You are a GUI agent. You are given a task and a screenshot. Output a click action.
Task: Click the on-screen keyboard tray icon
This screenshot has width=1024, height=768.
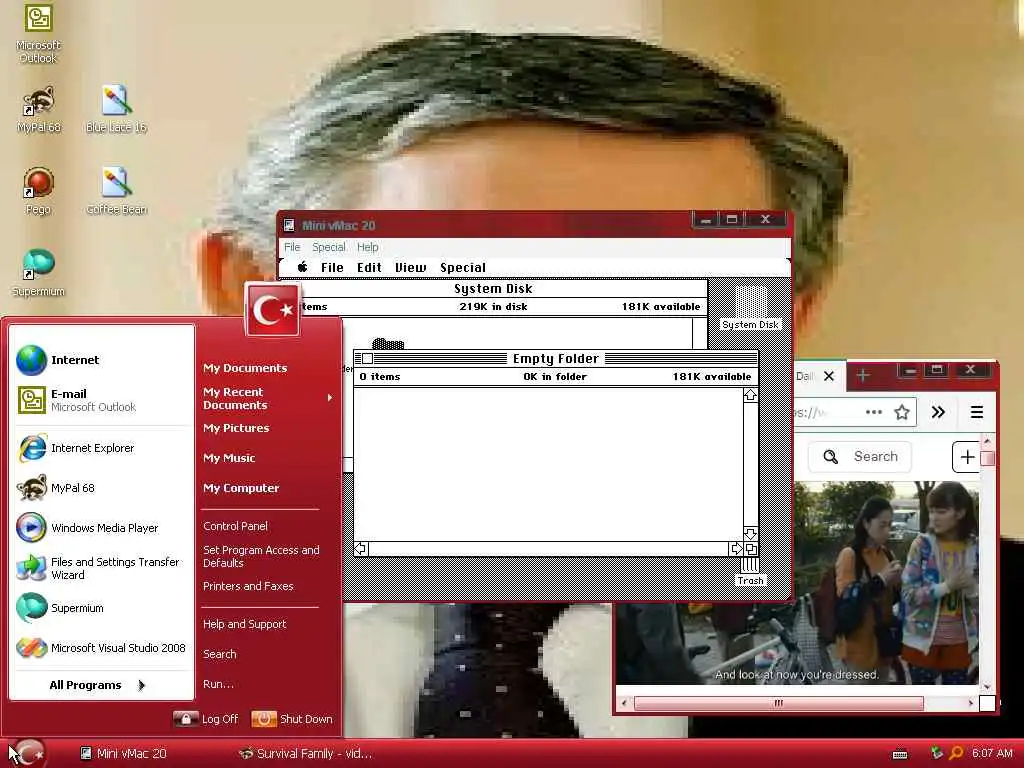pos(900,754)
